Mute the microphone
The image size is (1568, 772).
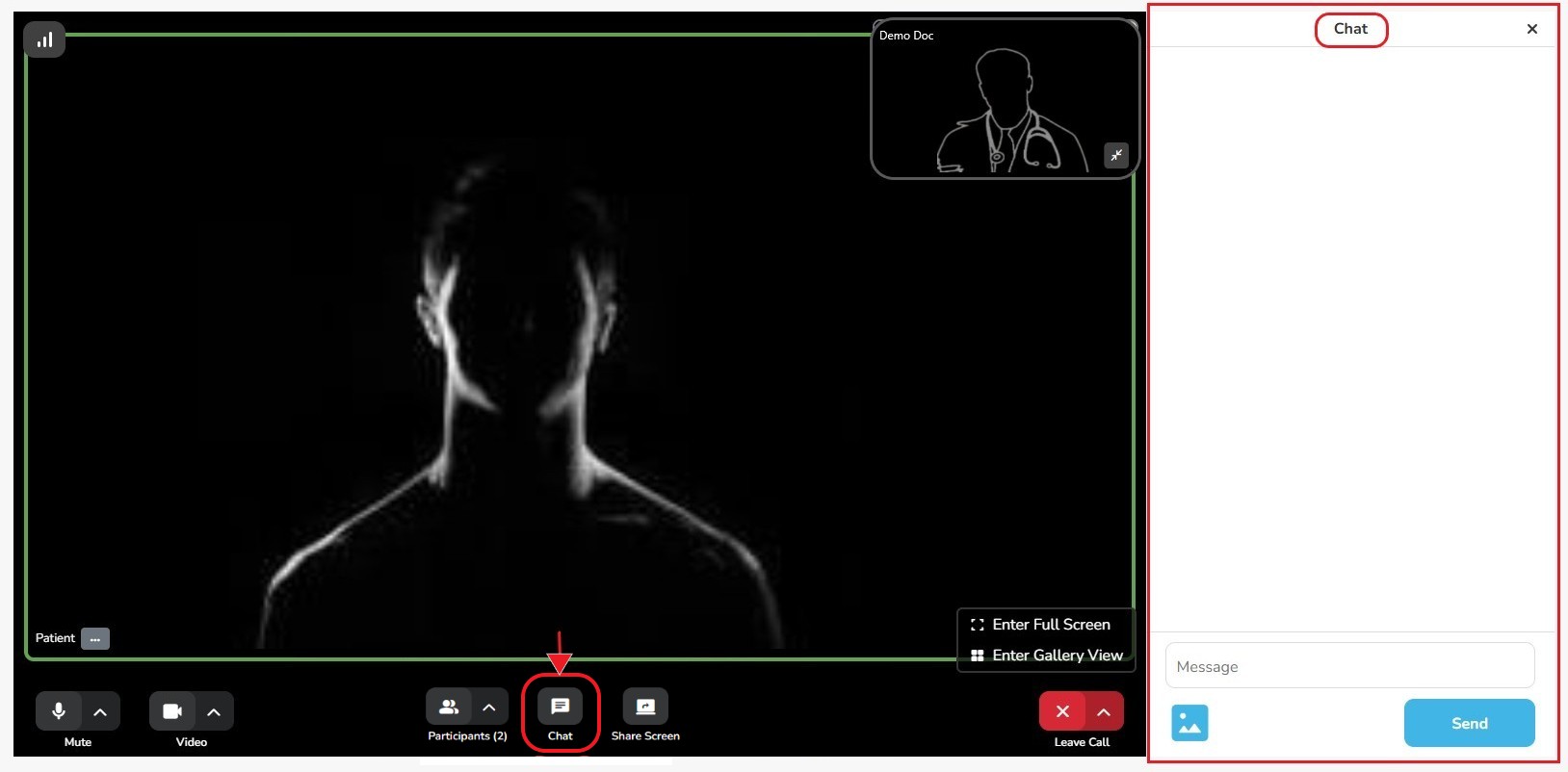59,711
